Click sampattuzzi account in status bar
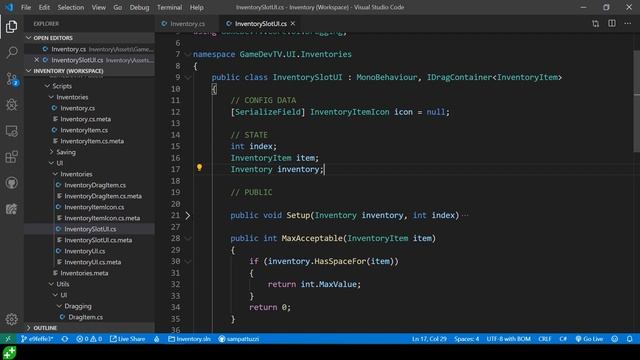Image resolution: width=640 pixels, height=360 pixels. (239, 339)
